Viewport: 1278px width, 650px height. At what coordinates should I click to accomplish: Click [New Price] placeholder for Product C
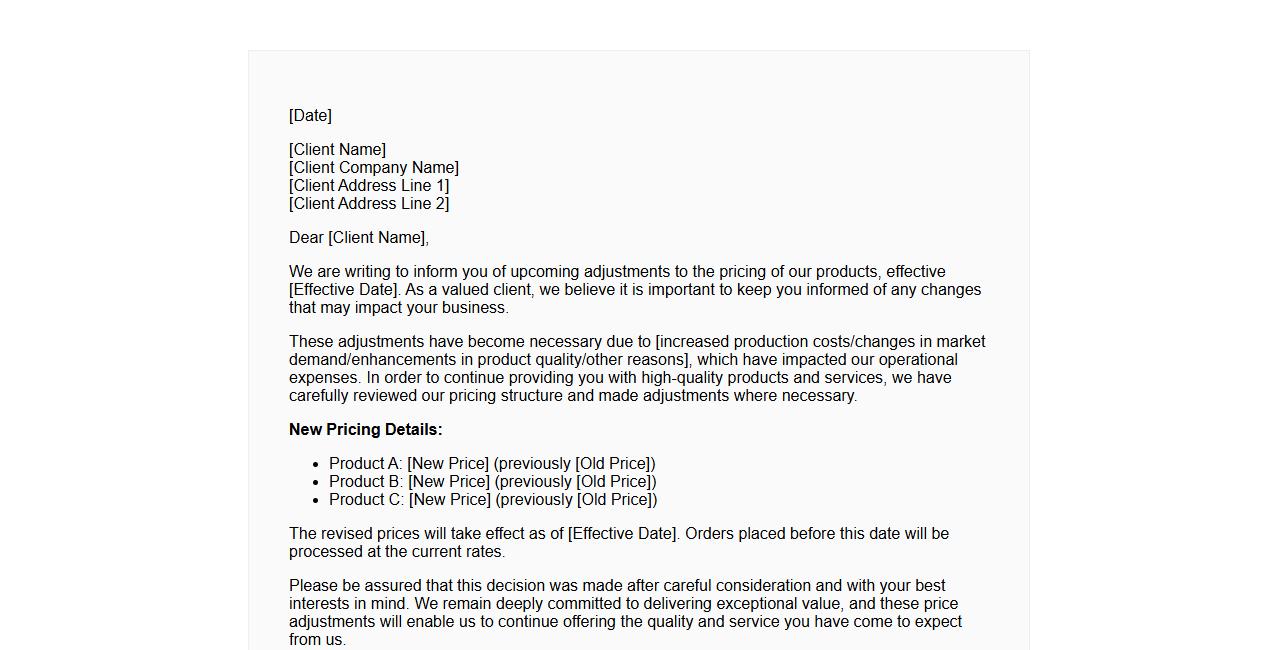[449, 500]
